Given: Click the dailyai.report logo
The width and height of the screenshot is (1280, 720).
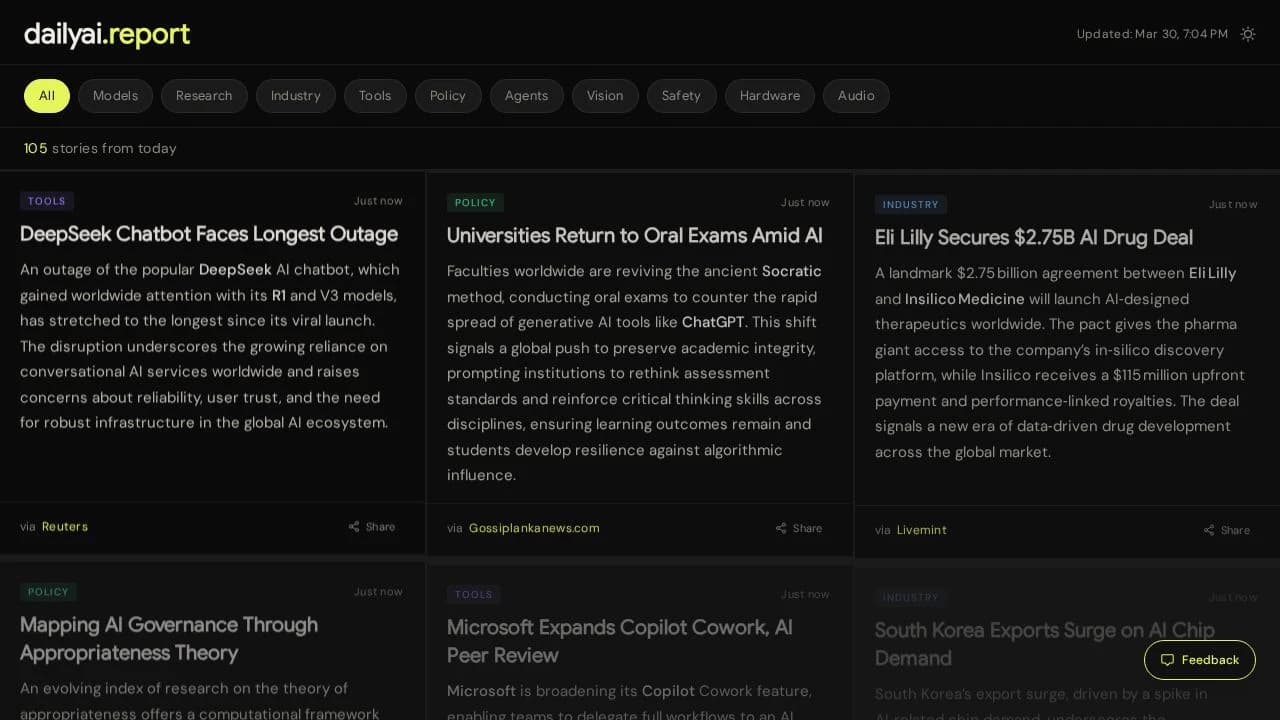Looking at the screenshot, I should 106,33.
